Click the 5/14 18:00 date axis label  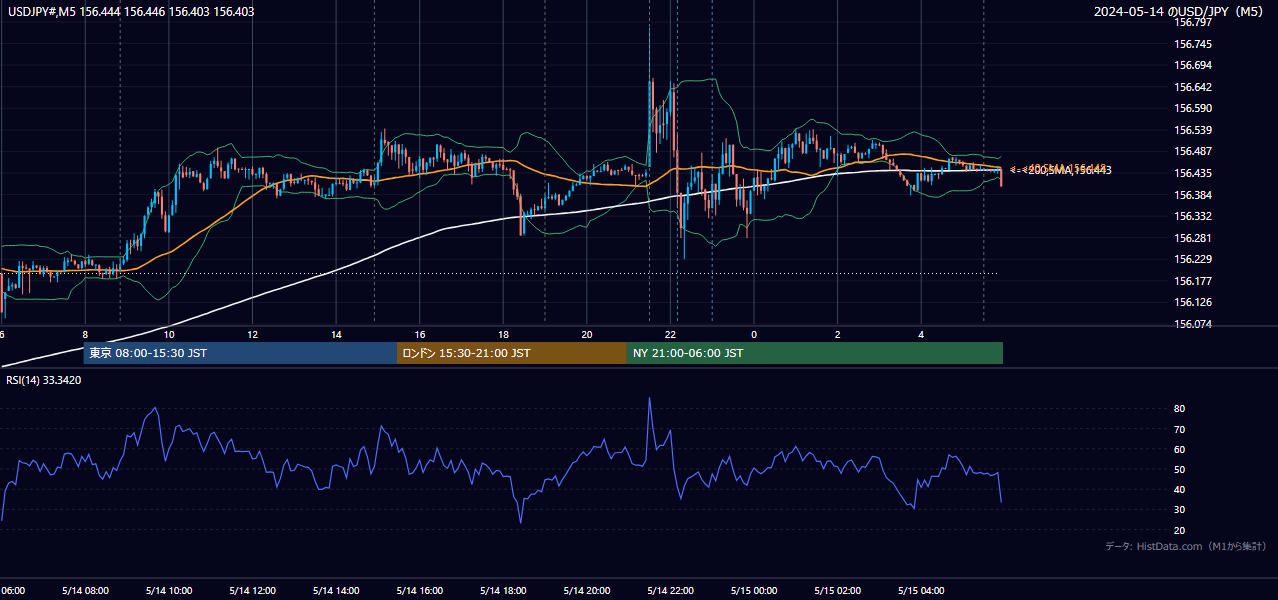click(503, 590)
